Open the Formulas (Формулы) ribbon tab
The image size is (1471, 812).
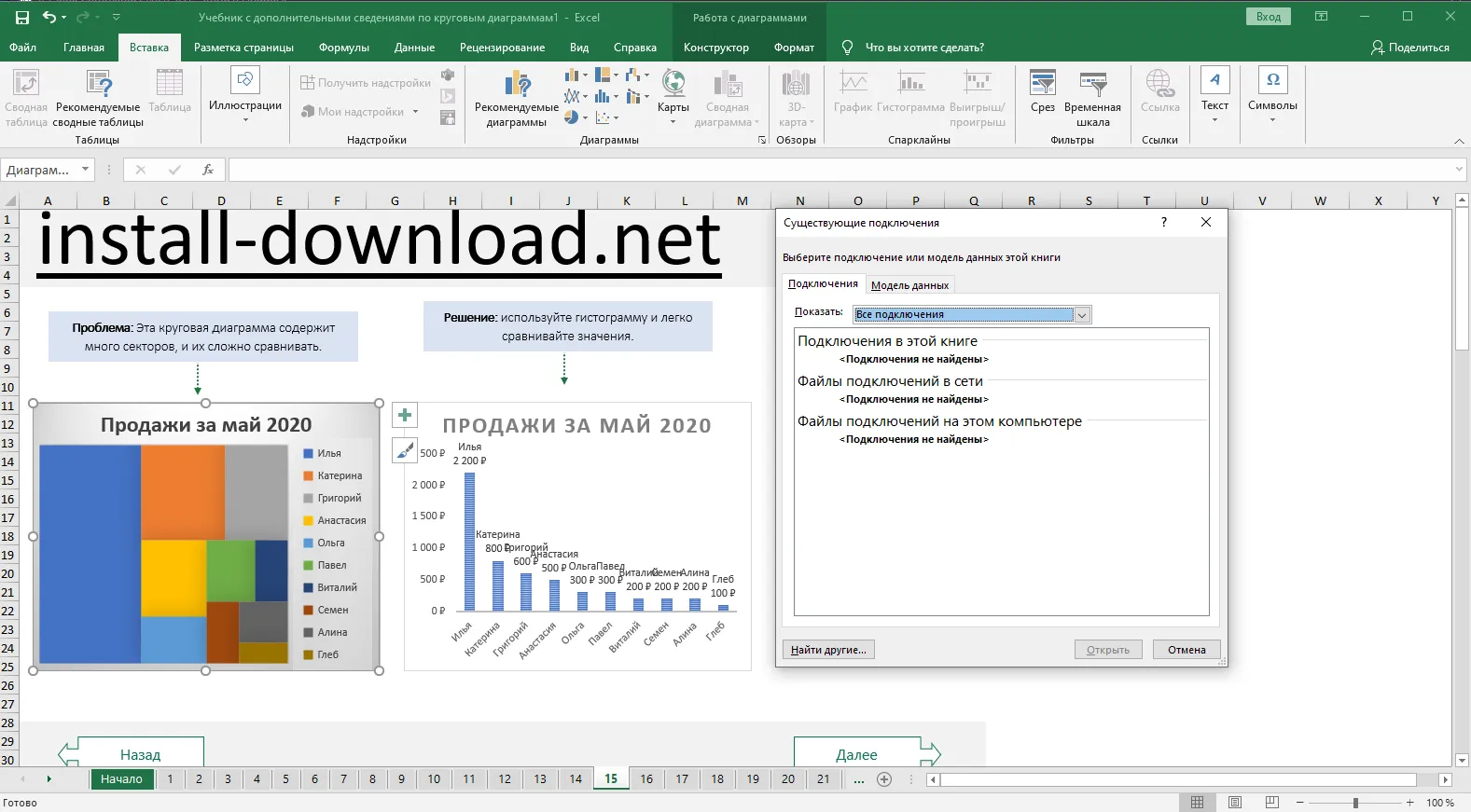point(343,48)
